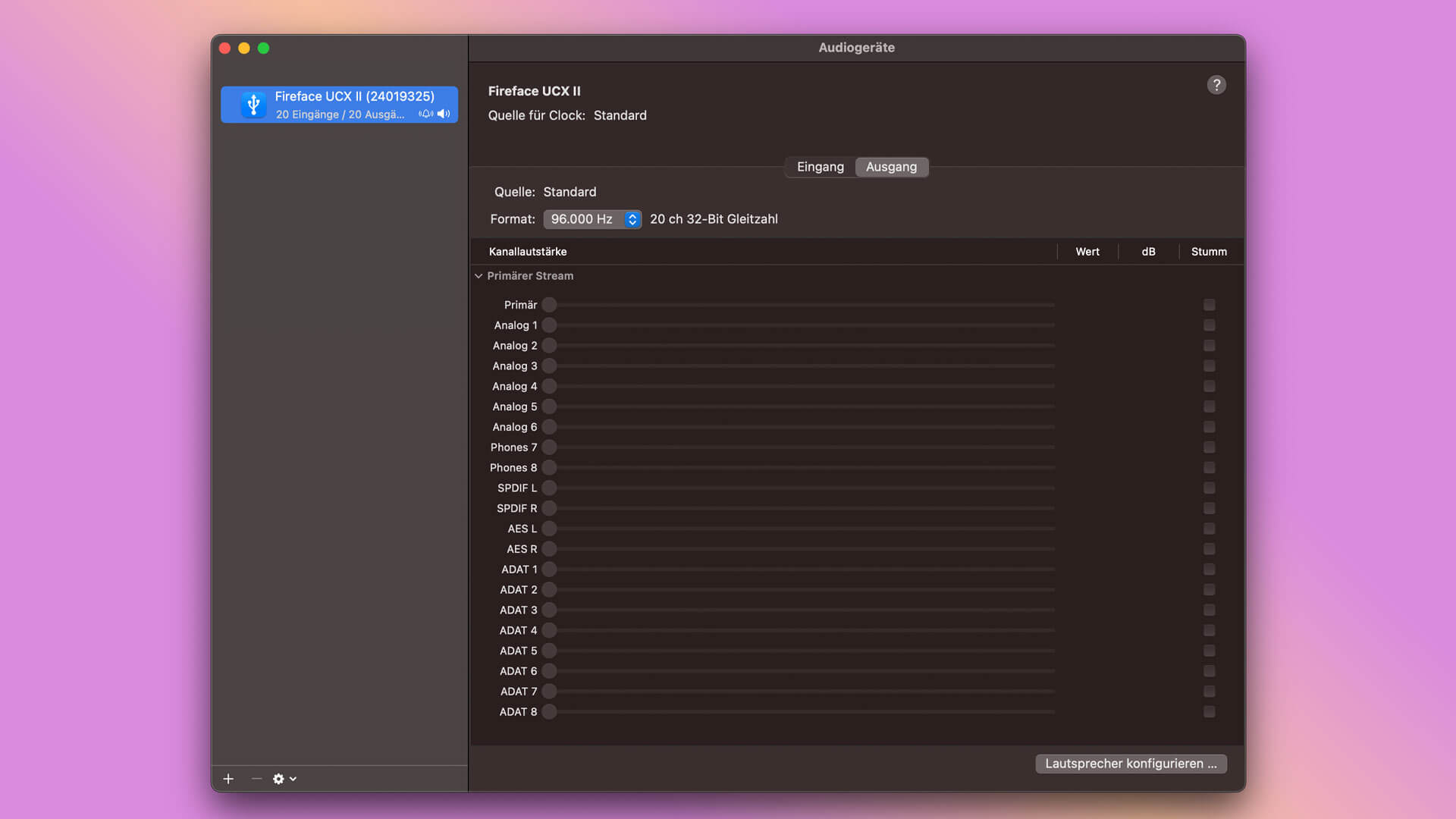This screenshot has width=1456, height=819.
Task: Open the 96.000 Hz format dropdown
Action: click(x=592, y=219)
